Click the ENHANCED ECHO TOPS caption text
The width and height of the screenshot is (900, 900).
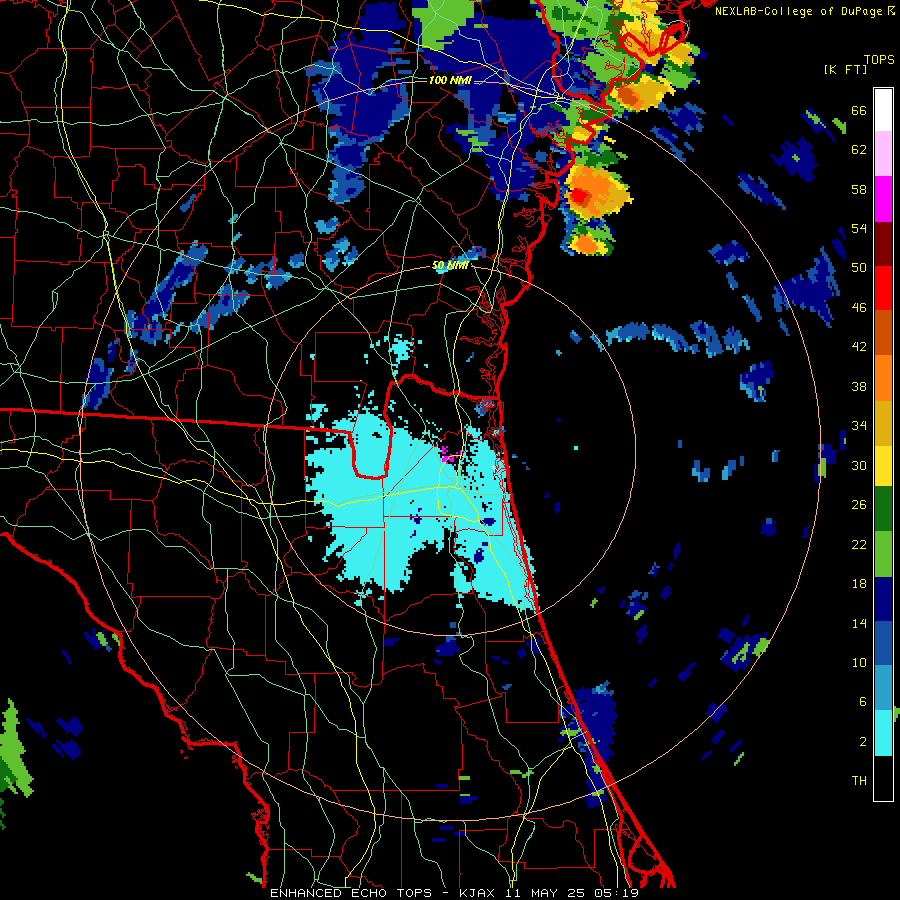pos(351,893)
